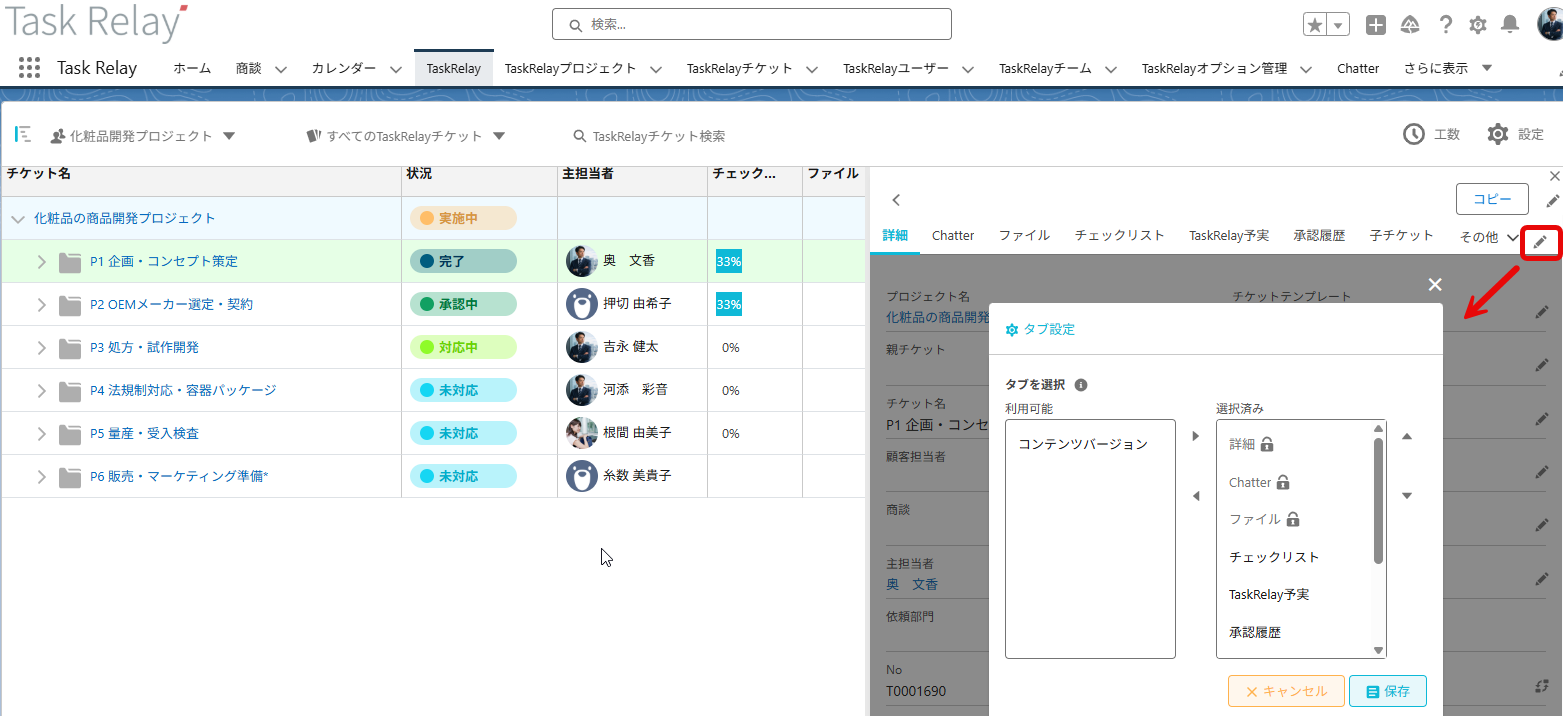Click the avatar of 押切 由希子

click(x=582, y=304)
